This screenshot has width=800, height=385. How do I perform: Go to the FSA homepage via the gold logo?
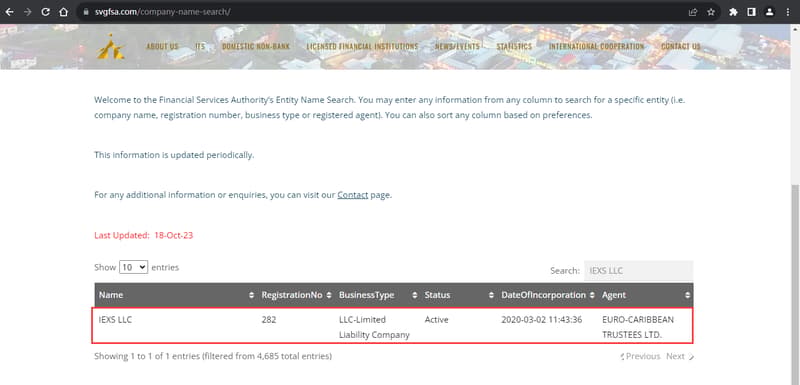111,46
